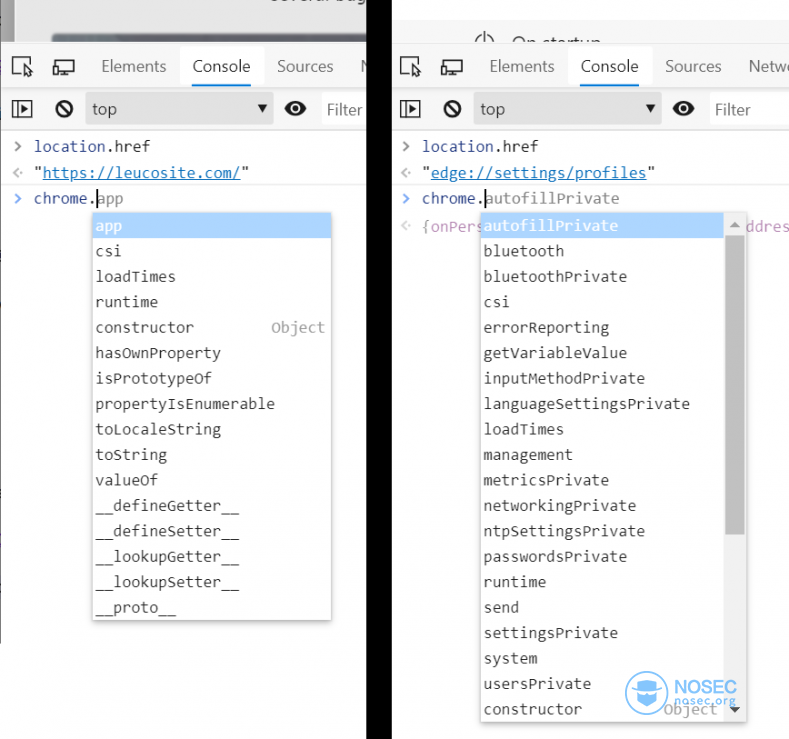This screenshot has height=739, width=789.
Task: Choose 'csi' suggestion in left autocomplete
Action: pyautogui.click(x=212, y=251)
